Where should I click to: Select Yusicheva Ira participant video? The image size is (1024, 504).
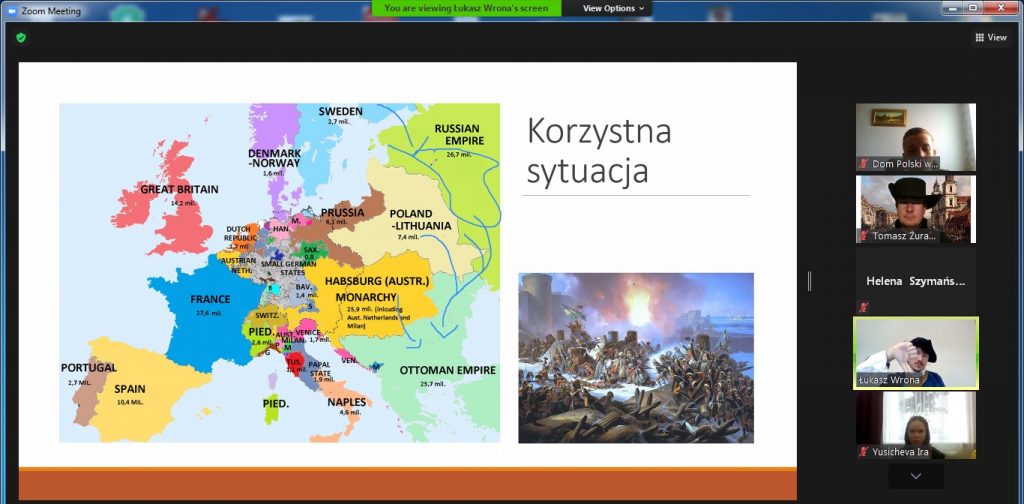pyautogui.click(x=915, y=424)
